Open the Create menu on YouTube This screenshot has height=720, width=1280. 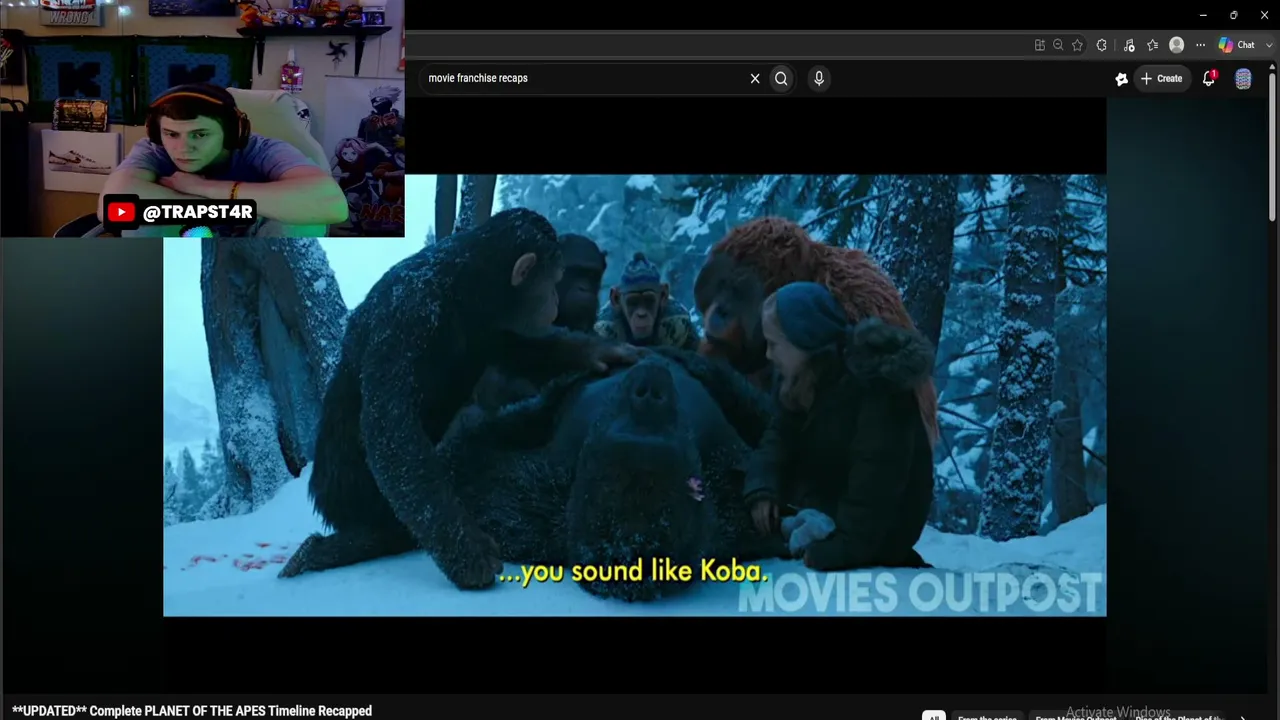pyautogui.click(x=1162, y=78)
